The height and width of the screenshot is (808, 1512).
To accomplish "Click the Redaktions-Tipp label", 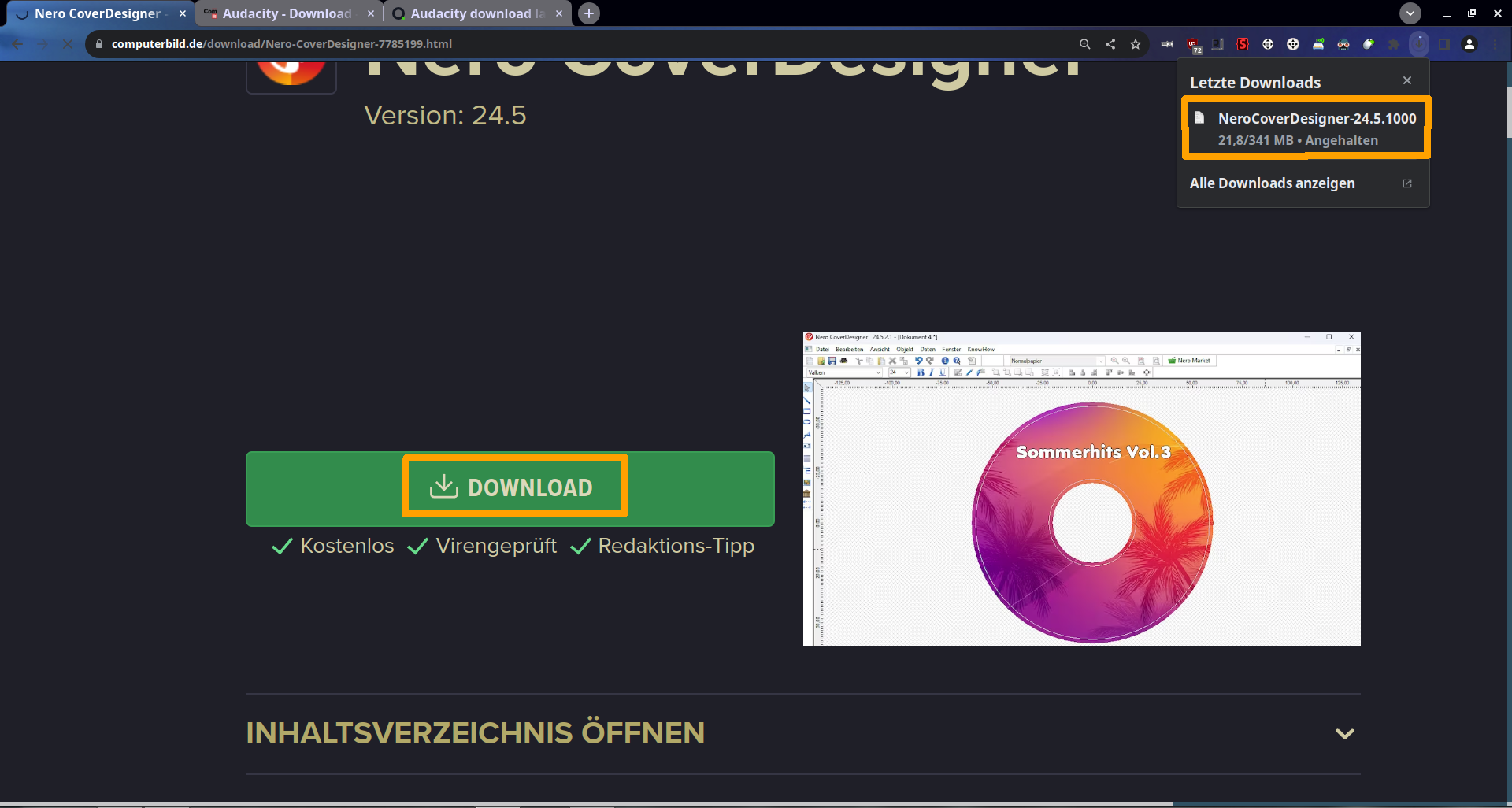I will click(676, 546).
